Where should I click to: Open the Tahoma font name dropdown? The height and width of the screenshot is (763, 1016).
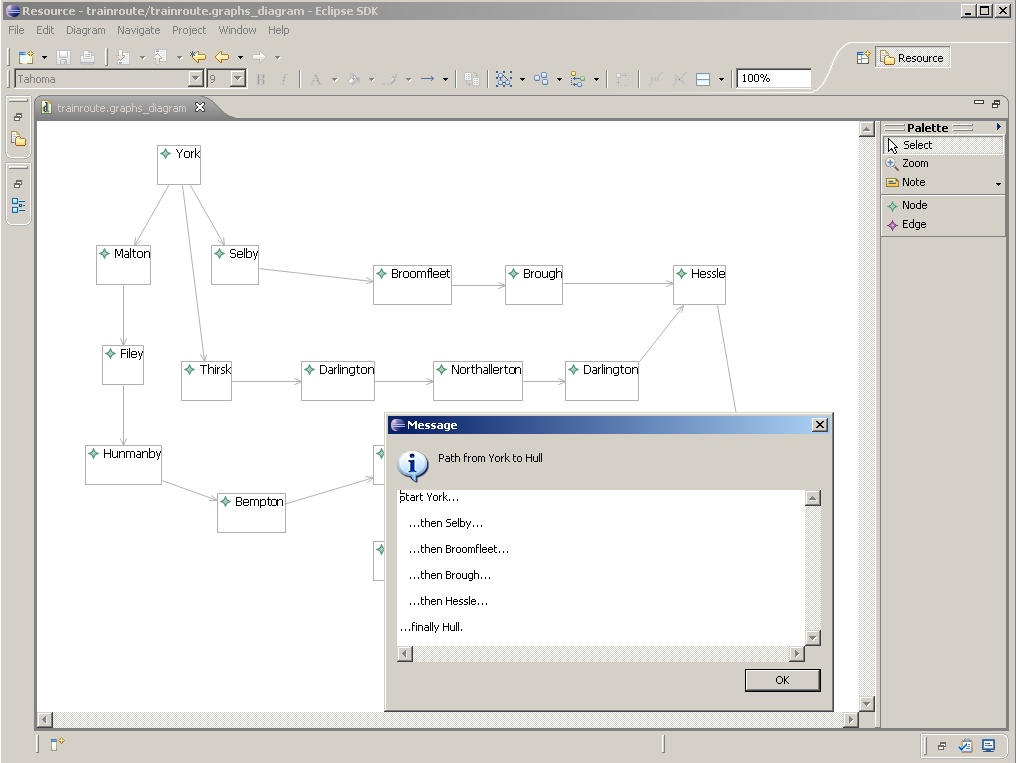tap(196, 79)
